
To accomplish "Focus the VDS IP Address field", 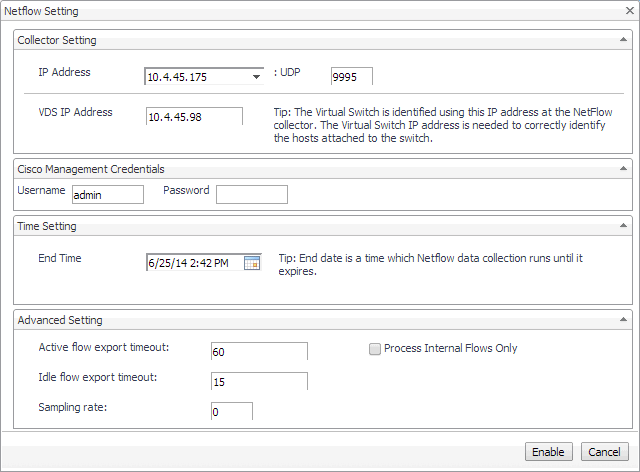I will click(x=194, y=117).
